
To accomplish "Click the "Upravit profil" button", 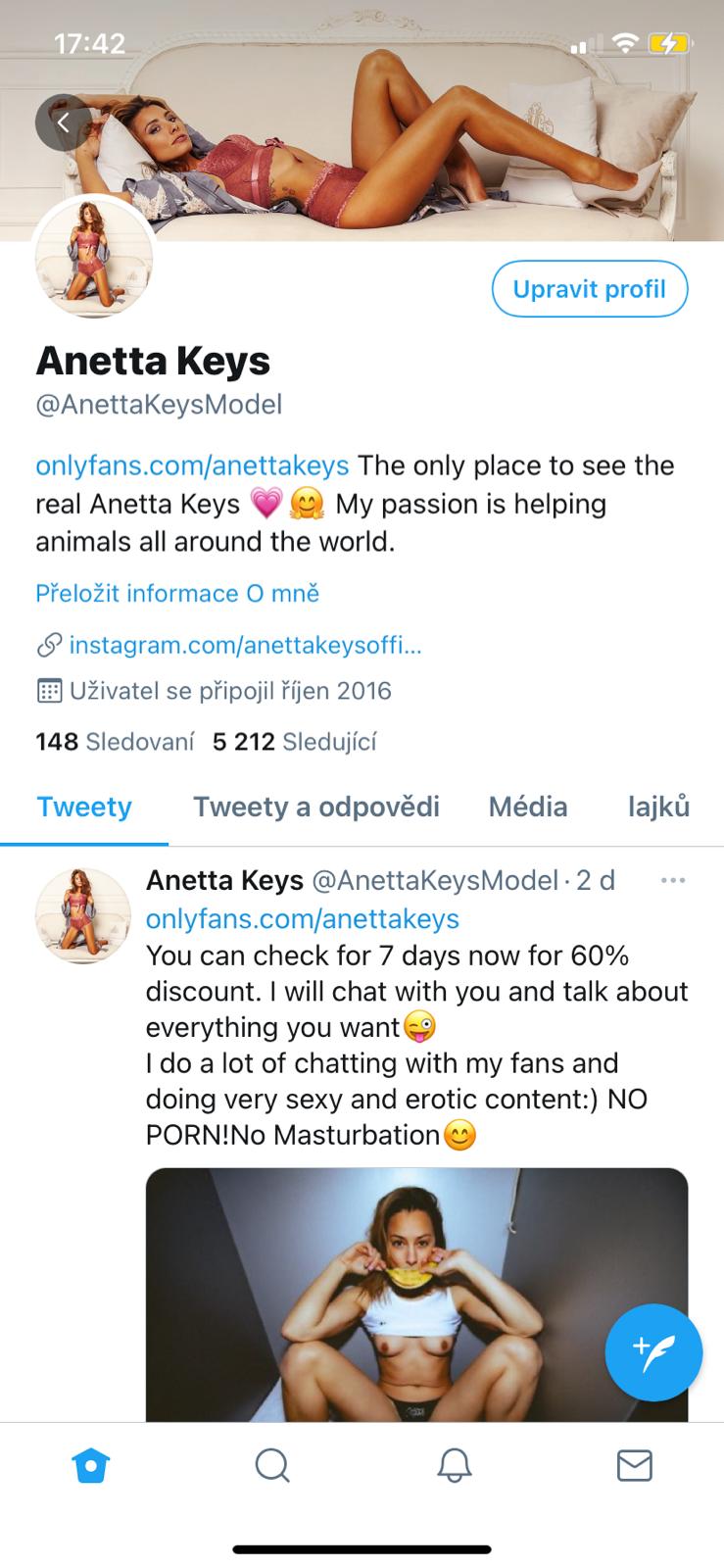I will click(589, 289).
